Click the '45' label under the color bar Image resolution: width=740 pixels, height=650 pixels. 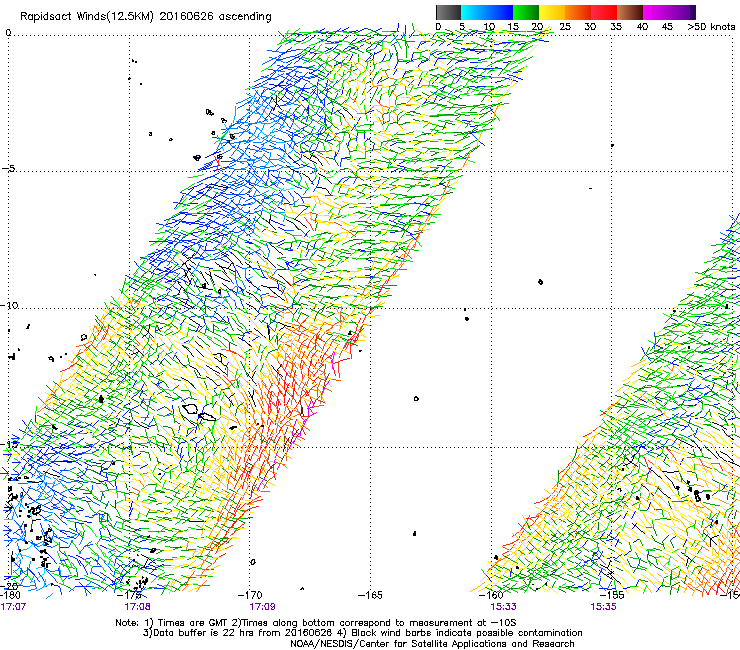[x=667, y=27]
